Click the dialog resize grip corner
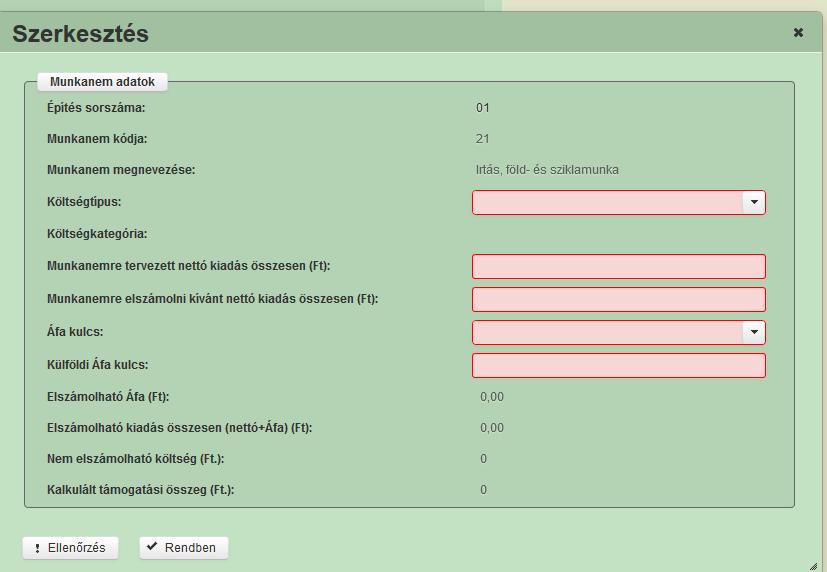 point(813,566)
